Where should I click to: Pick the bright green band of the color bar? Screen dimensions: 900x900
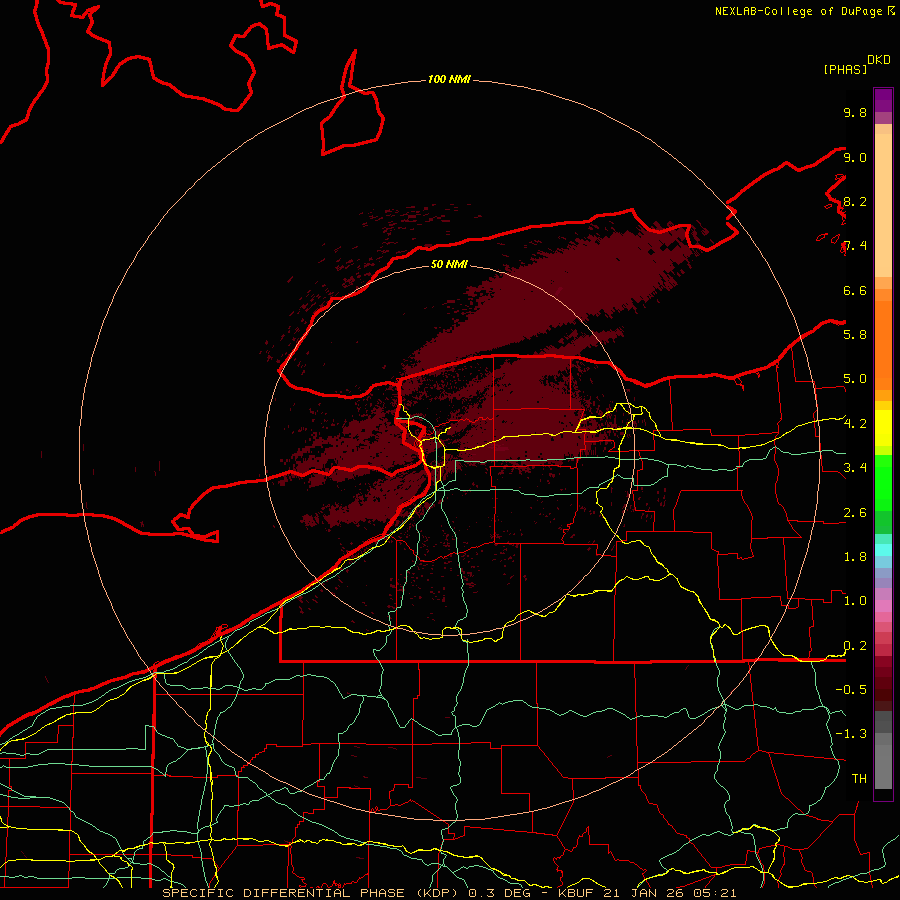(x=883, y=482)
